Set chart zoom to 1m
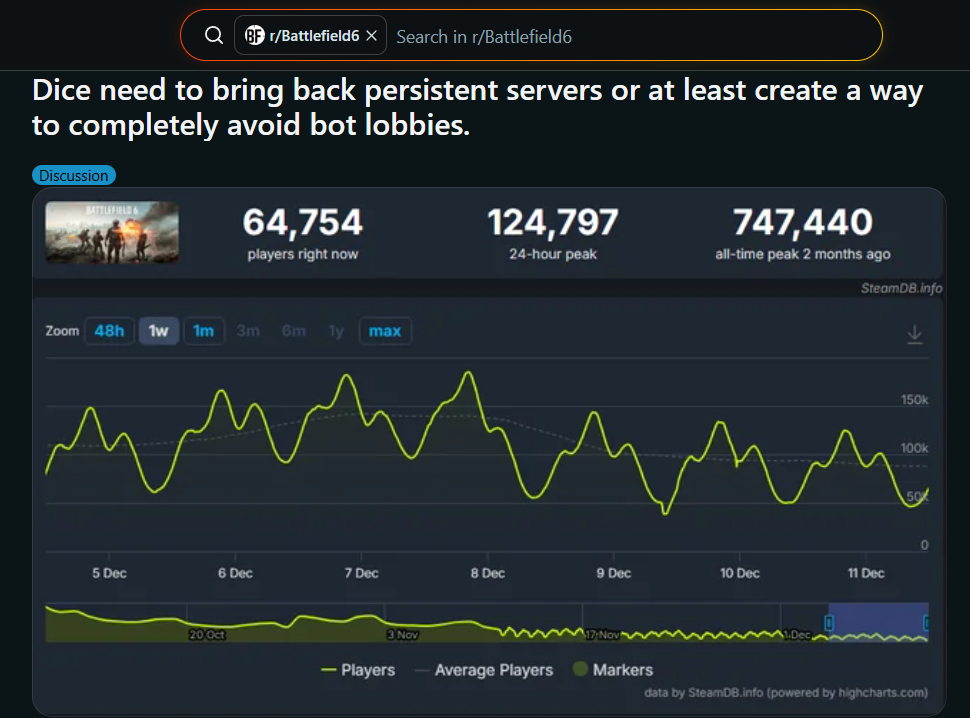Viewport: 970px width, 718px height. point(204,331)
